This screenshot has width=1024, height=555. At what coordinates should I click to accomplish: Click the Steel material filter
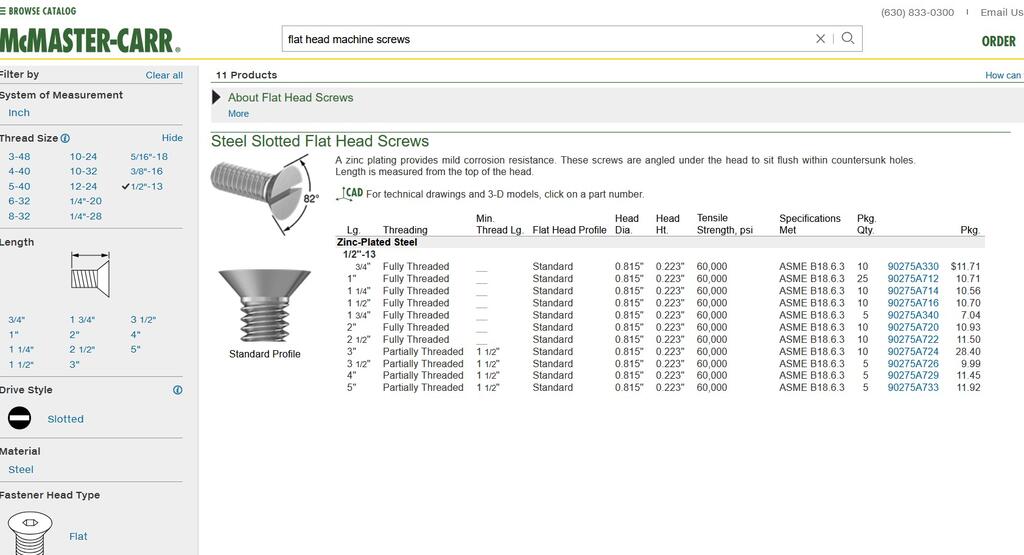(x=21, y=469)
